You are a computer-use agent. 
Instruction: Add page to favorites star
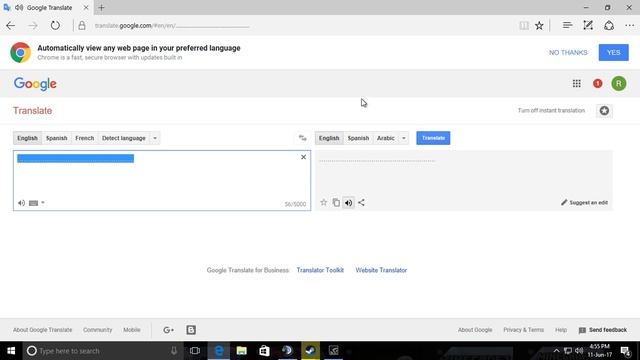539,26
